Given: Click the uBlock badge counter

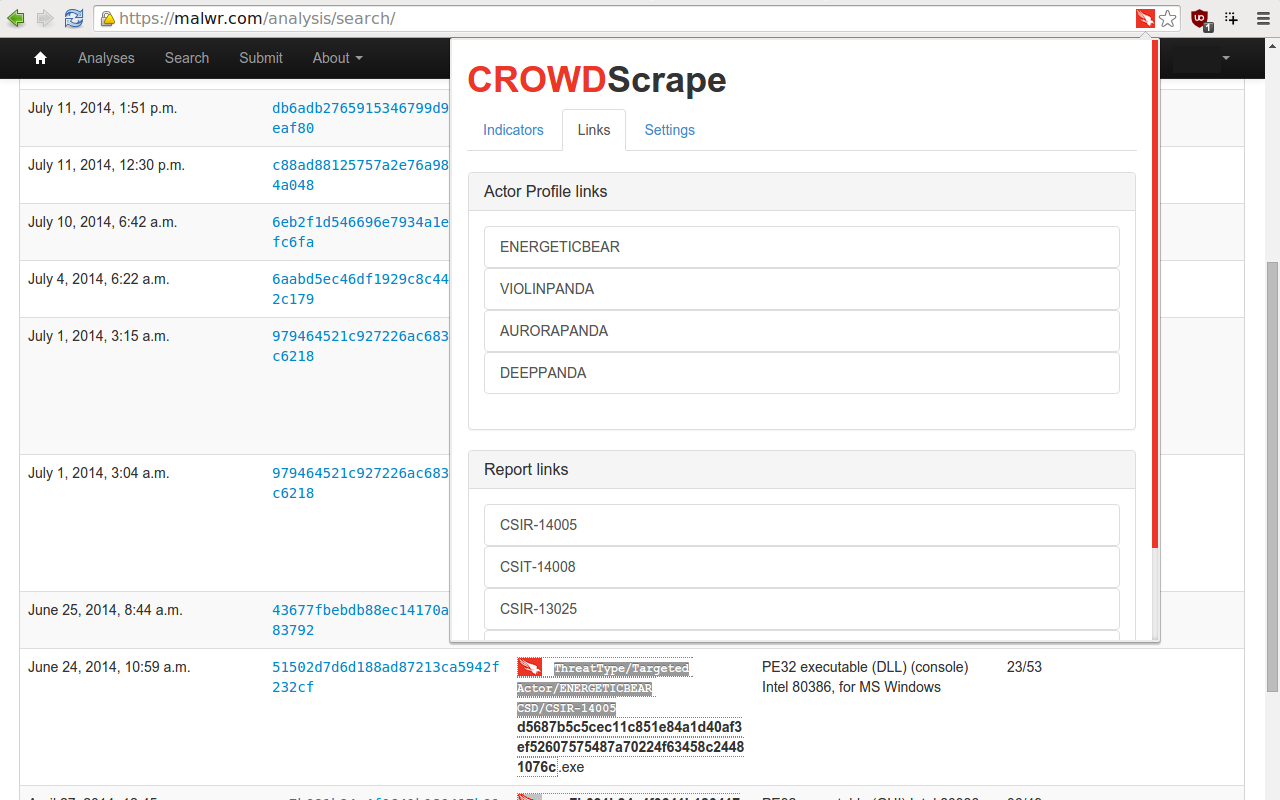Looking at the screenshot, I should coord(1208,25).
